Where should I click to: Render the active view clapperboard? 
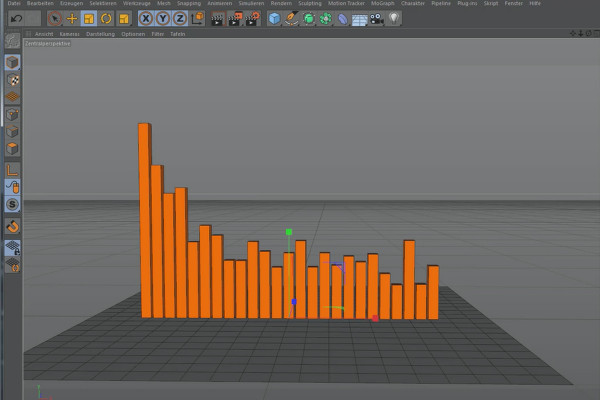218,19
